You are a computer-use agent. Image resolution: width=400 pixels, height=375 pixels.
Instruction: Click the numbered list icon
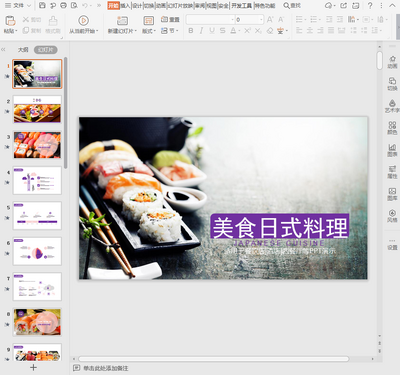click(314, 20)
